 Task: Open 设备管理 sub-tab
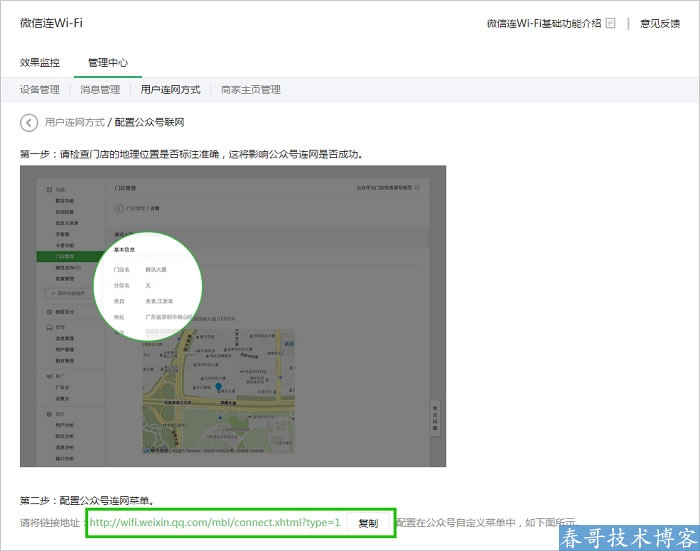40,90
